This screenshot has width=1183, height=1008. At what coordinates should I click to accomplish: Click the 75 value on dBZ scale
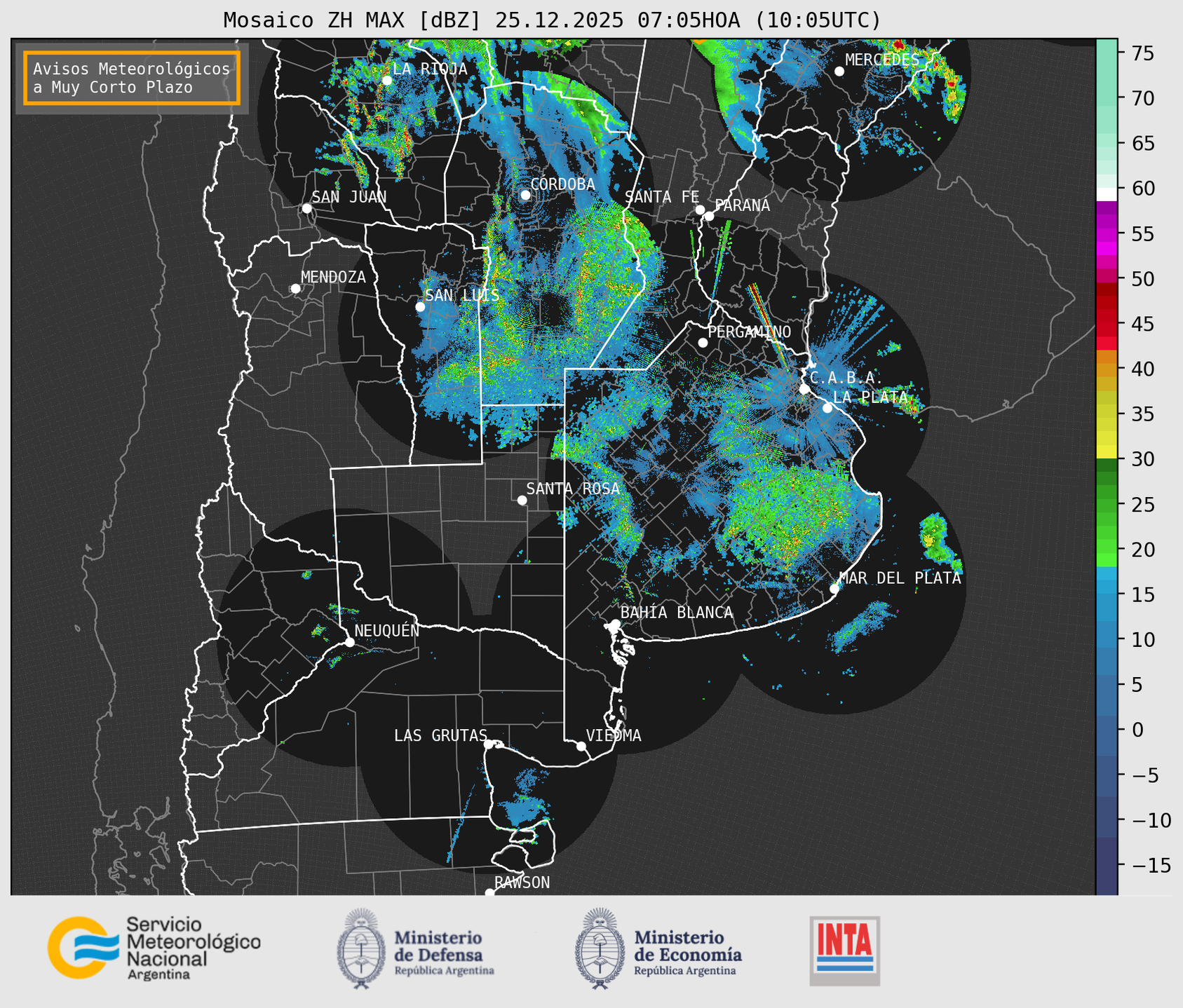tap(1142, 53)
